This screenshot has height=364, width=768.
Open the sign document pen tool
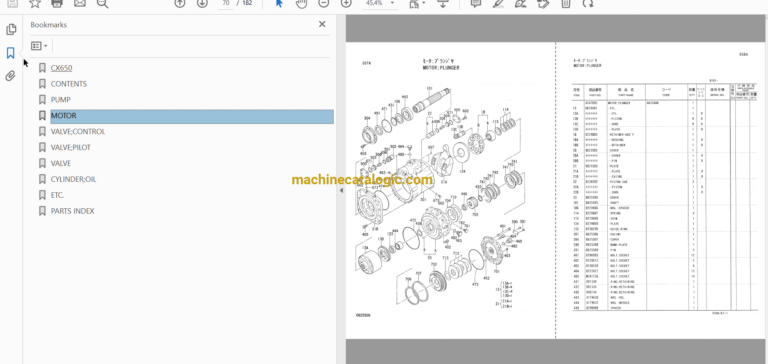(521, 4)
